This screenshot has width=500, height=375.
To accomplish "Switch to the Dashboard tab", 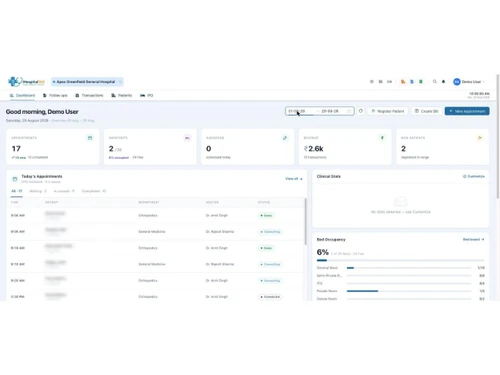I will coord(22,95).
